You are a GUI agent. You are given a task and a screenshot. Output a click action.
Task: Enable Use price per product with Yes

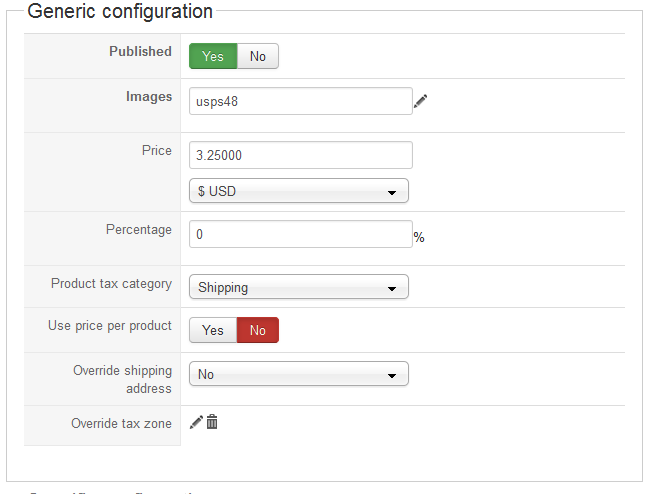[x=213, y=330]
